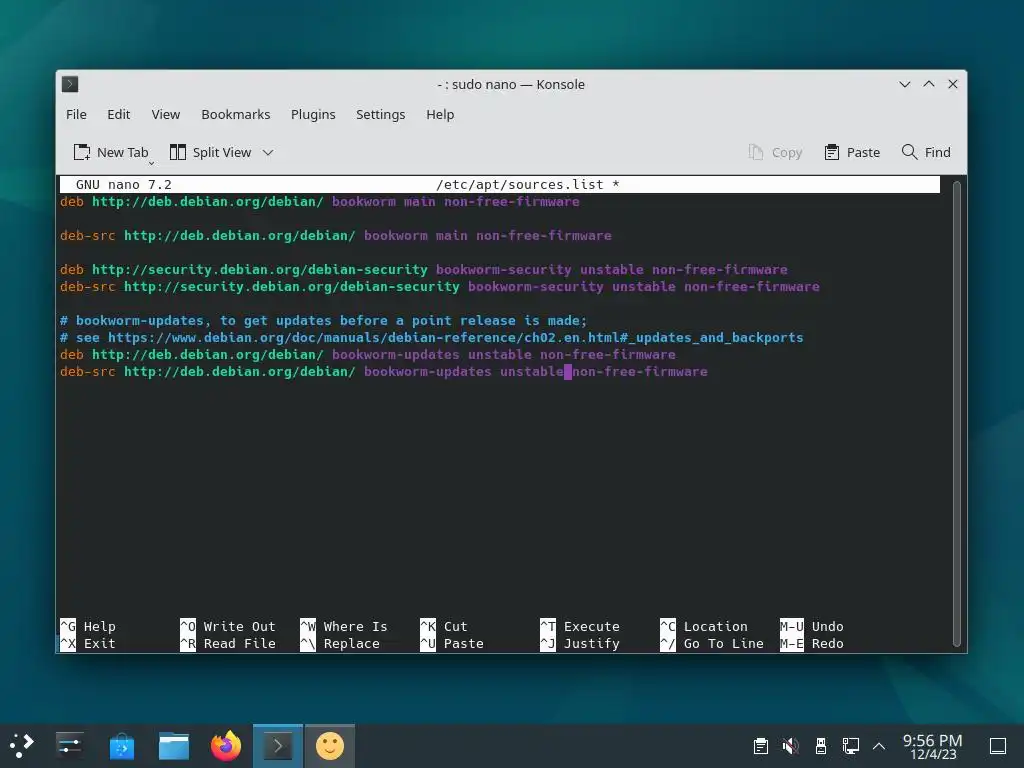1024x768 pixels.
Task: Open the Plugins menu
Action: point(313,114)
